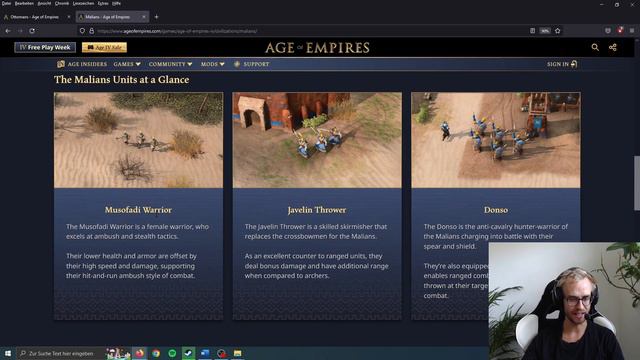
Task: Click the Donso card title
Action: pyautogui.click(x=496, y=210)
